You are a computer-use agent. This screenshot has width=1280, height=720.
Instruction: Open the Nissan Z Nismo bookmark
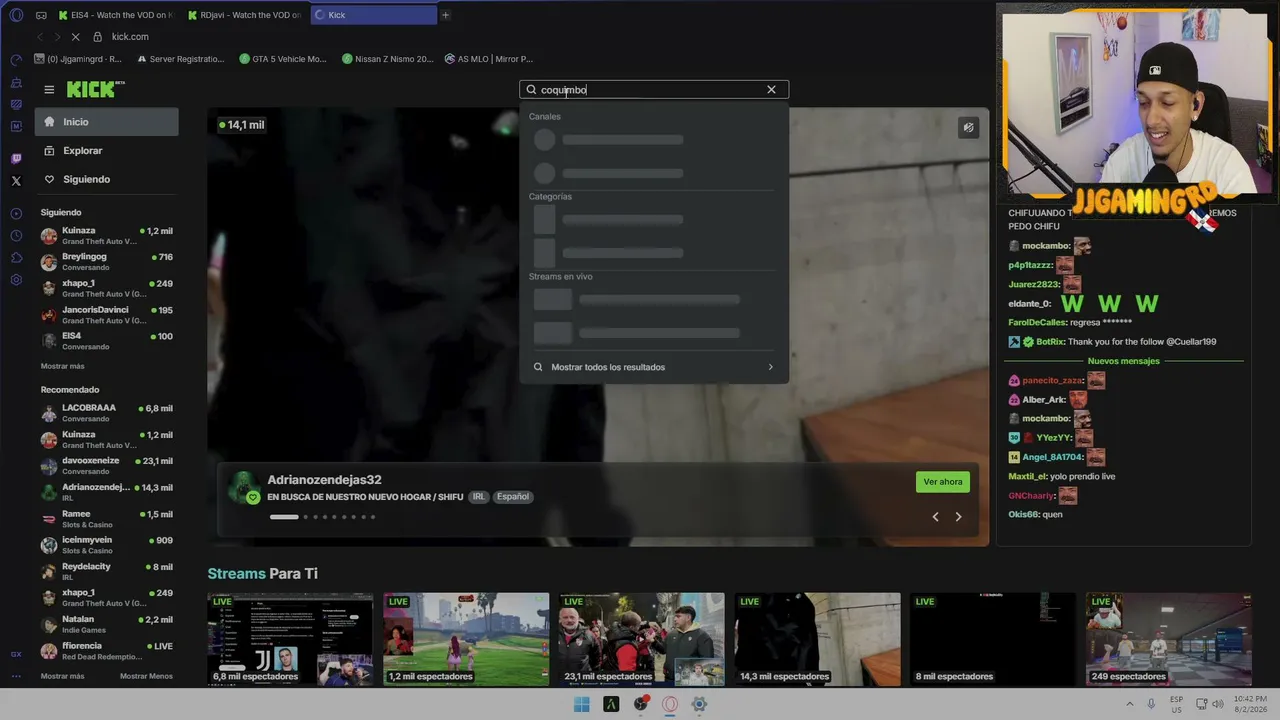click(x=388, y=59)
